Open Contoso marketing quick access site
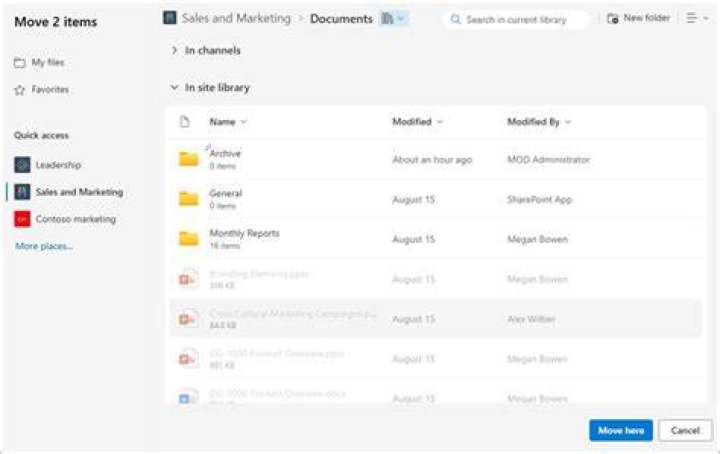Image resolution: width=720 pixels, height=454 pixels. 65,219
